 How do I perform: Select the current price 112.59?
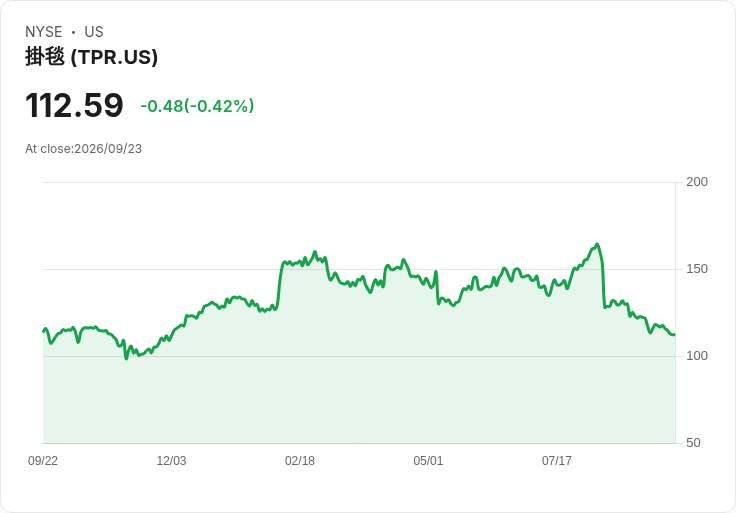(74, 105)
